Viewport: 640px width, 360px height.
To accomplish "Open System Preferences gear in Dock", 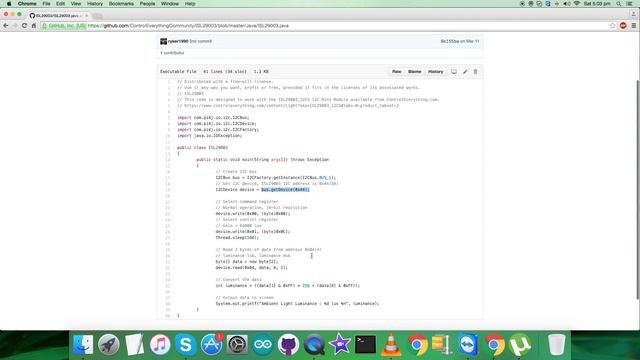I will point(237,344).
